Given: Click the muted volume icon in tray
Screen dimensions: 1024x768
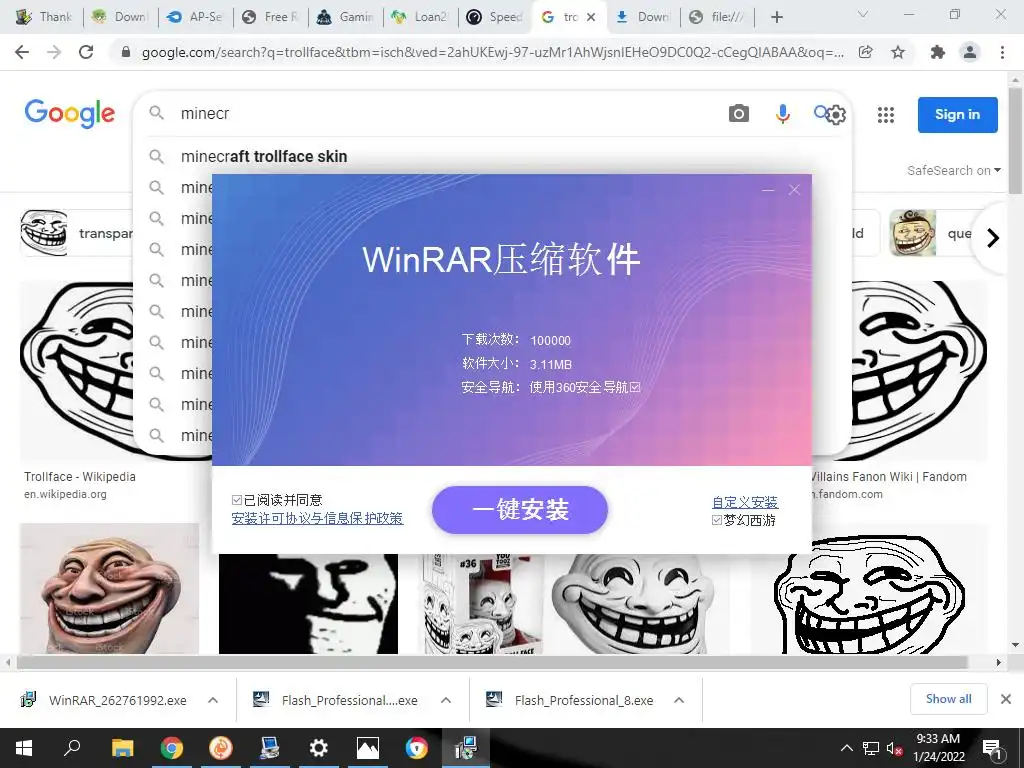Looking at the screenshot, I should (x=894, y=749).
